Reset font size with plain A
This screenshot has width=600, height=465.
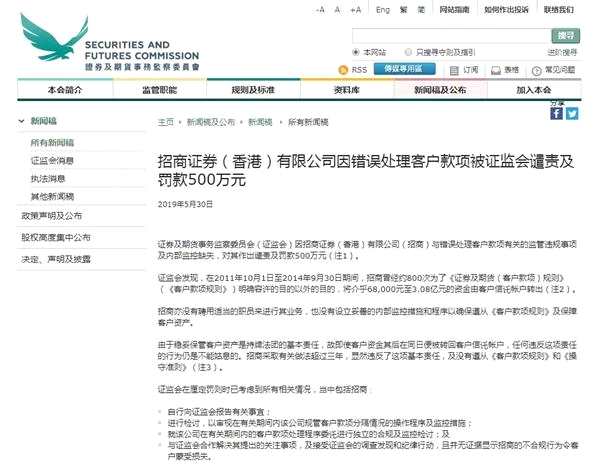click(337, 10)
